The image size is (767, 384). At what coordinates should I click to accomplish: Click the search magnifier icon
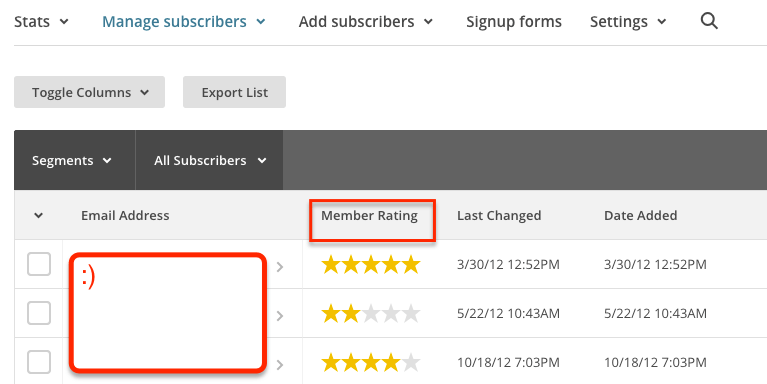[709, 21]
